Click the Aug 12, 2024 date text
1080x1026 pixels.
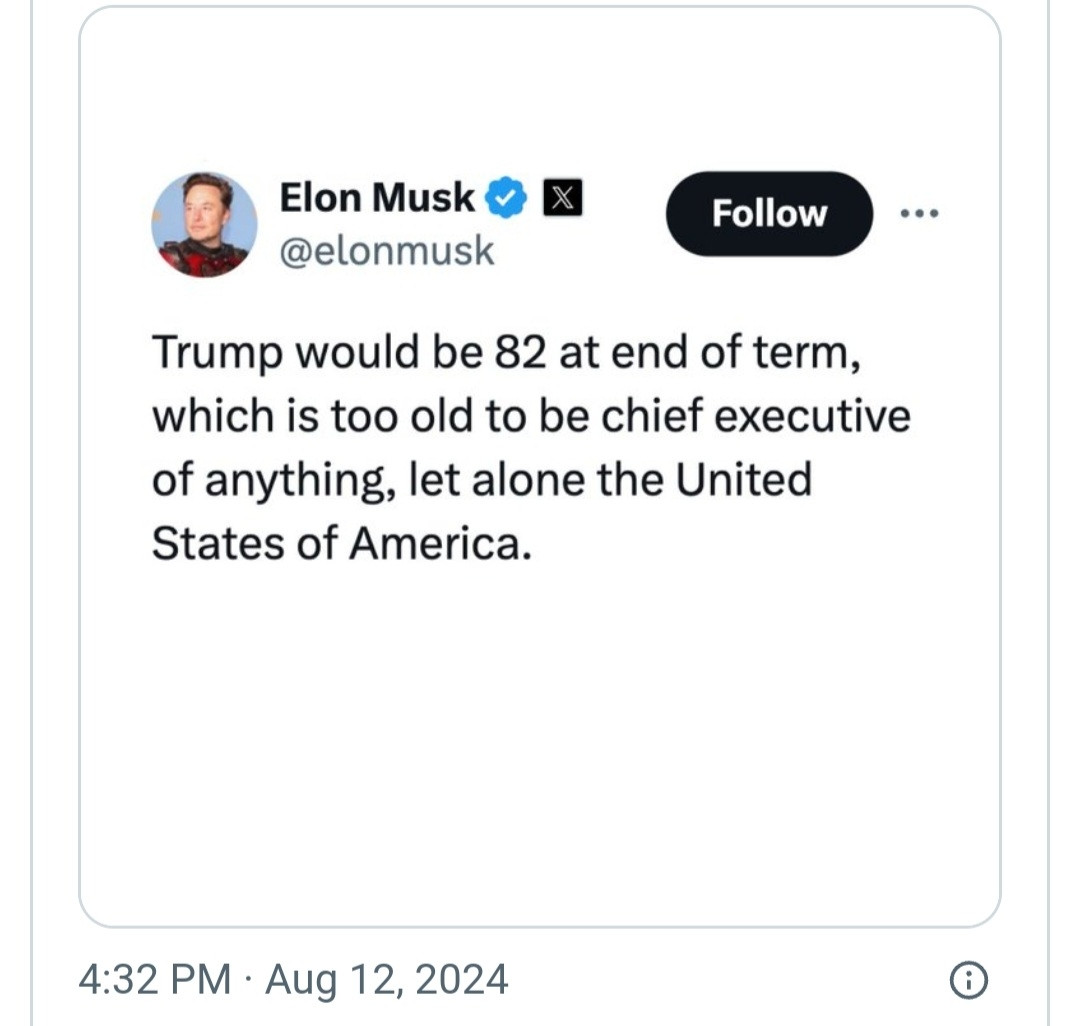[x=387, y=981]
